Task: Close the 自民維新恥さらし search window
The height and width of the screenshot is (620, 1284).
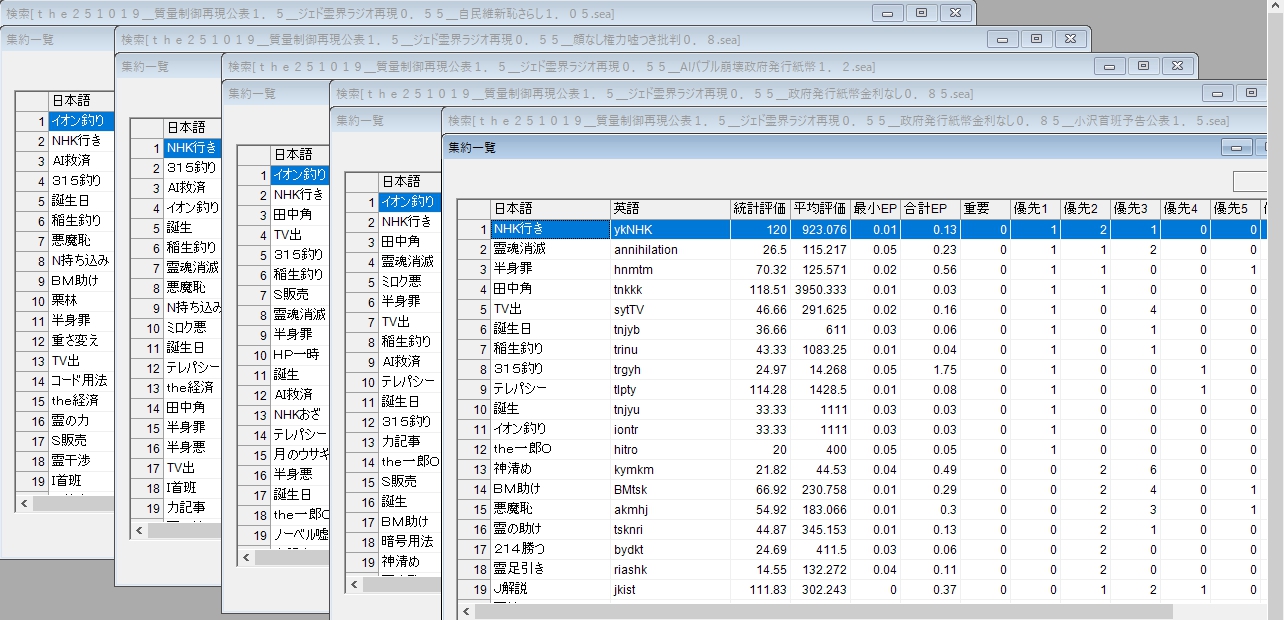Action: point(956,13)
